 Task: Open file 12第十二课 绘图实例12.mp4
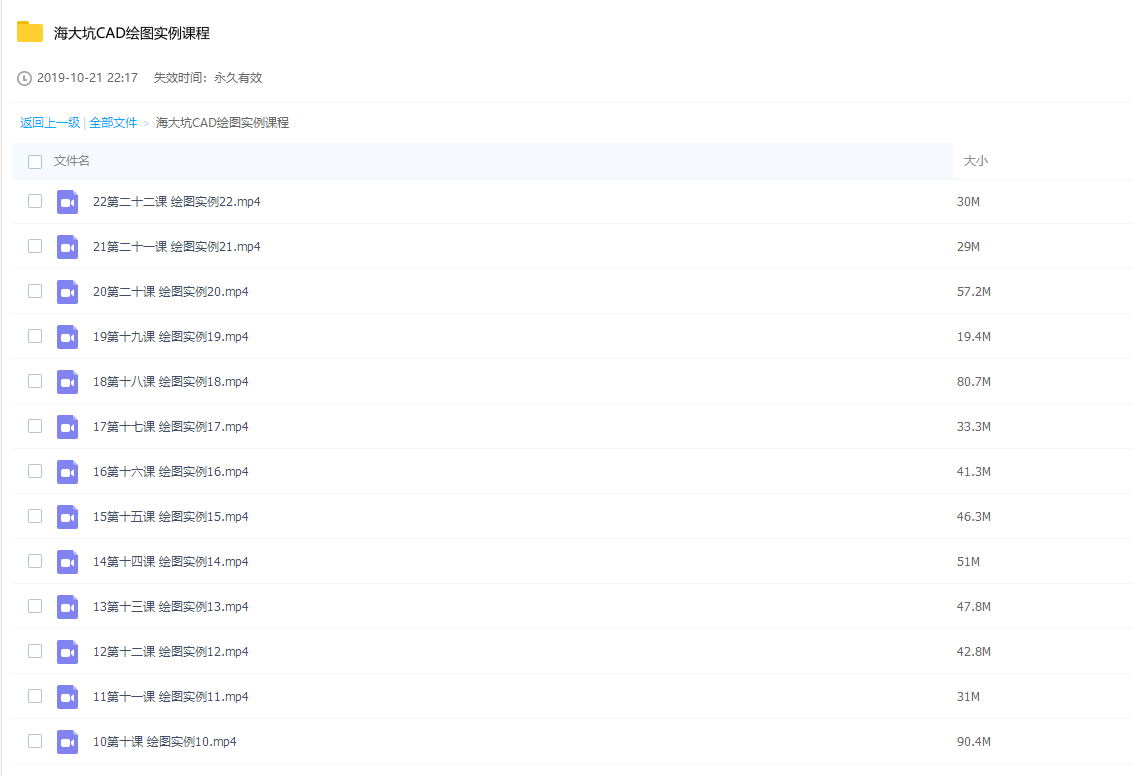[171, 652]
